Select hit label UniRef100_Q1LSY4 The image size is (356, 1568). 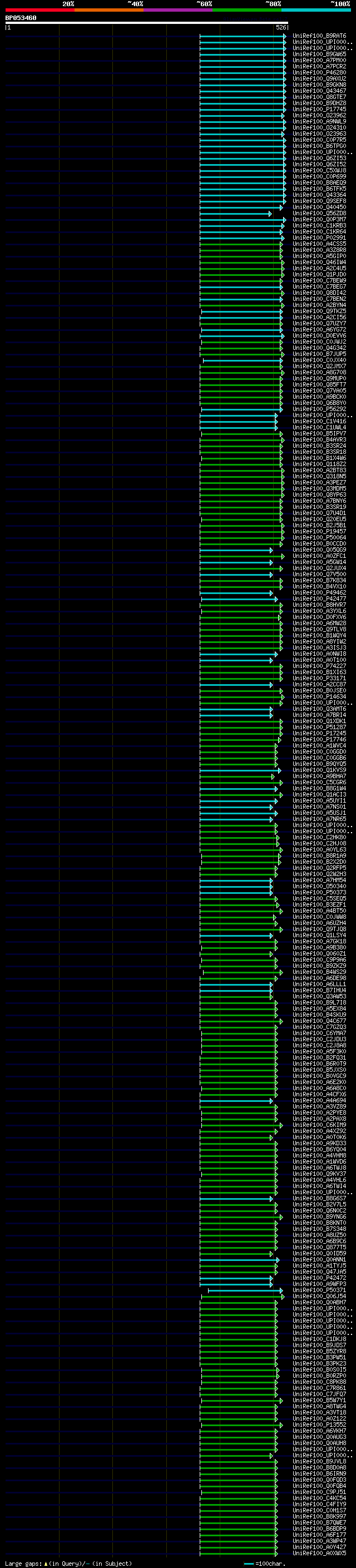(x=319, y=936)
